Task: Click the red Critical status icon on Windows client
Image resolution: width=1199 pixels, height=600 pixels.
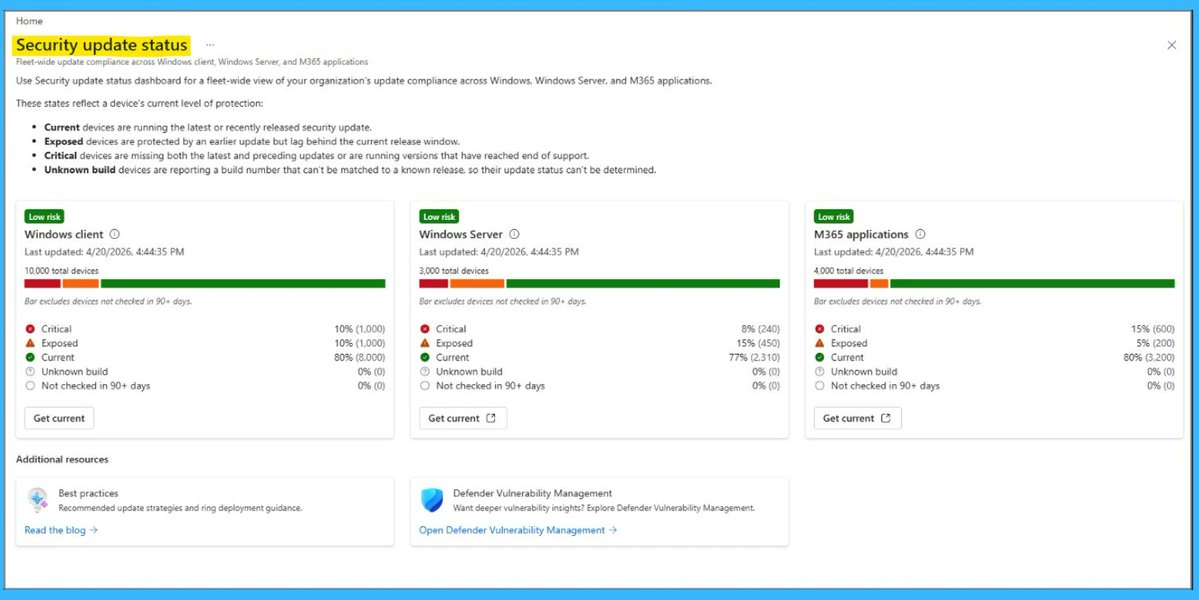Action: click(x=29, y=328)
